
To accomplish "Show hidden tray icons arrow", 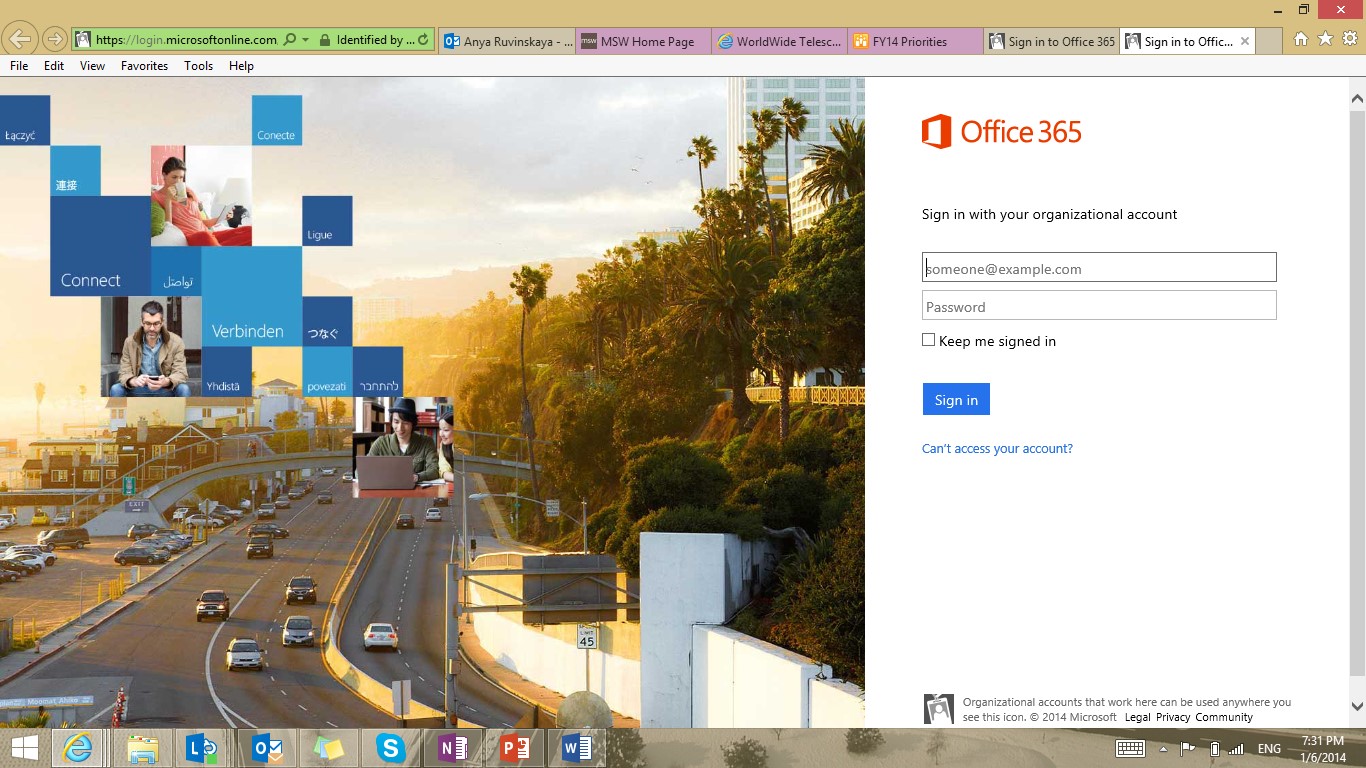I will pos(1163,748).
